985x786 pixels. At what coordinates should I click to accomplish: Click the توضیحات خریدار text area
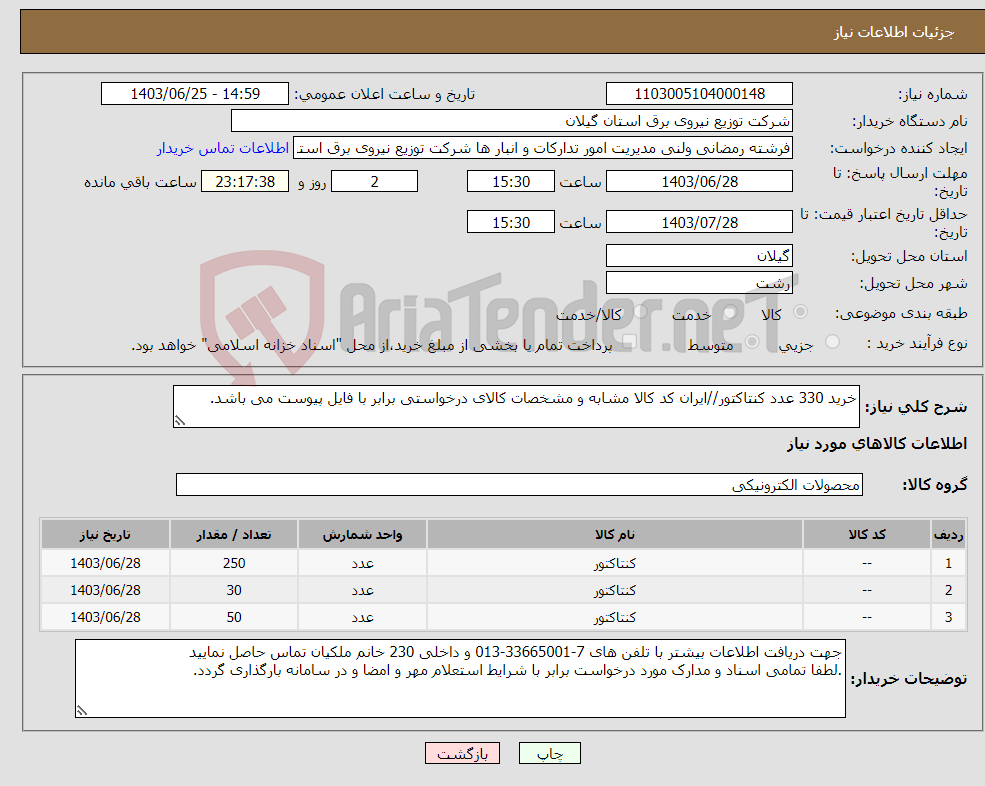coord(460,679)
